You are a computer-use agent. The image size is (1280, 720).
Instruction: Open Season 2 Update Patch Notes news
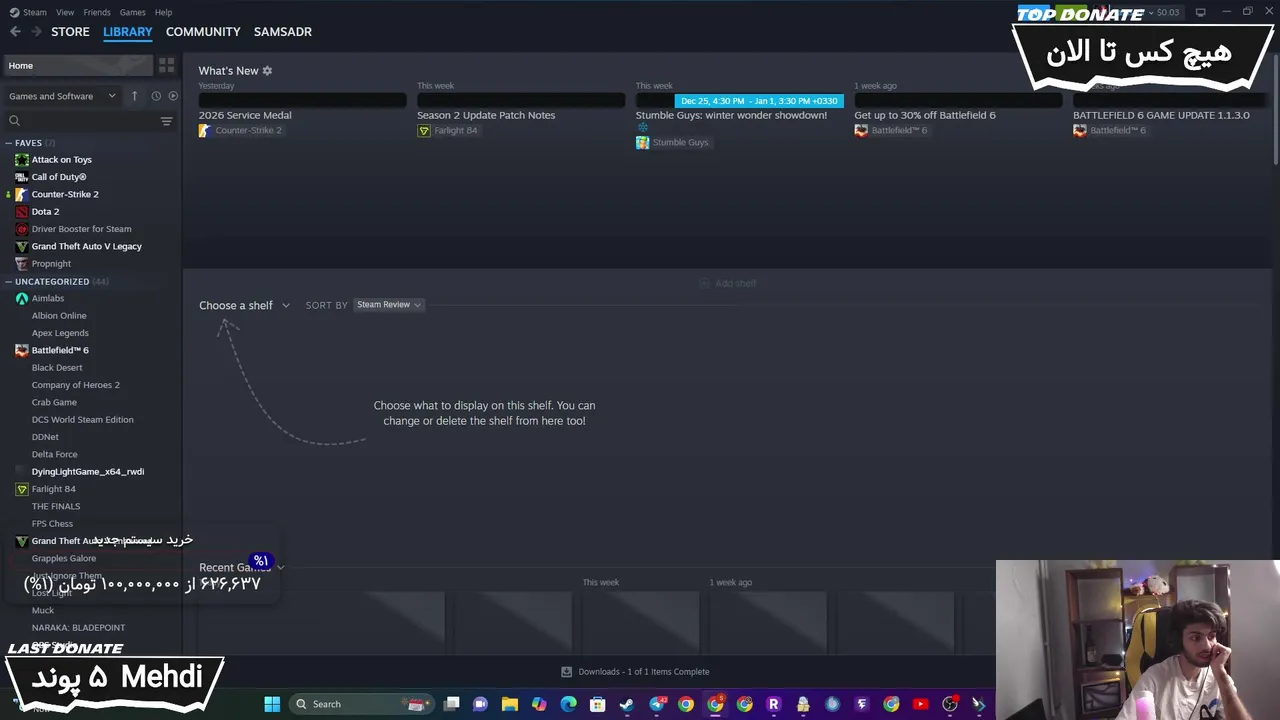[486, 115]
